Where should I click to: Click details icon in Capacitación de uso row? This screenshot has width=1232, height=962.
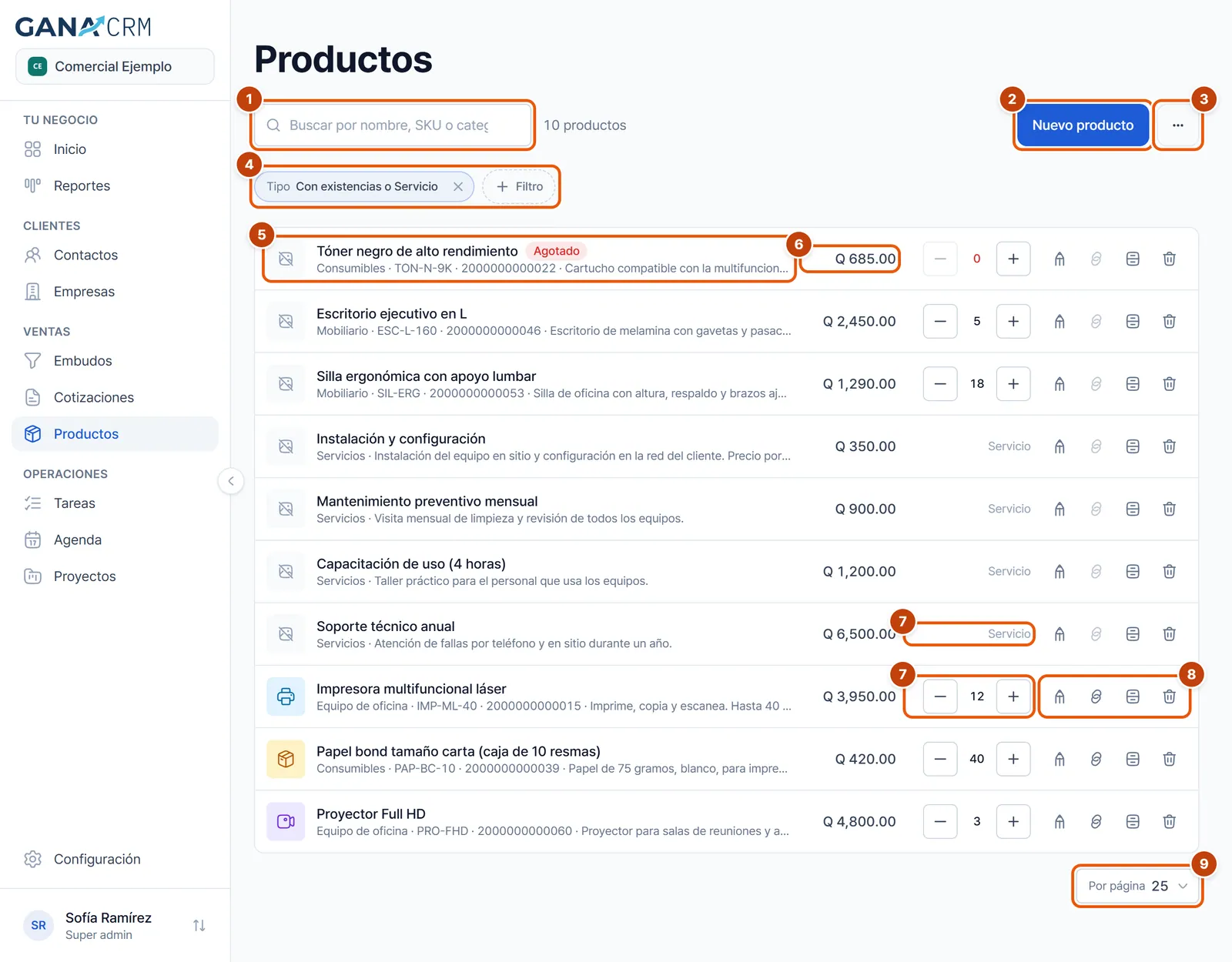coord(1133,571)
